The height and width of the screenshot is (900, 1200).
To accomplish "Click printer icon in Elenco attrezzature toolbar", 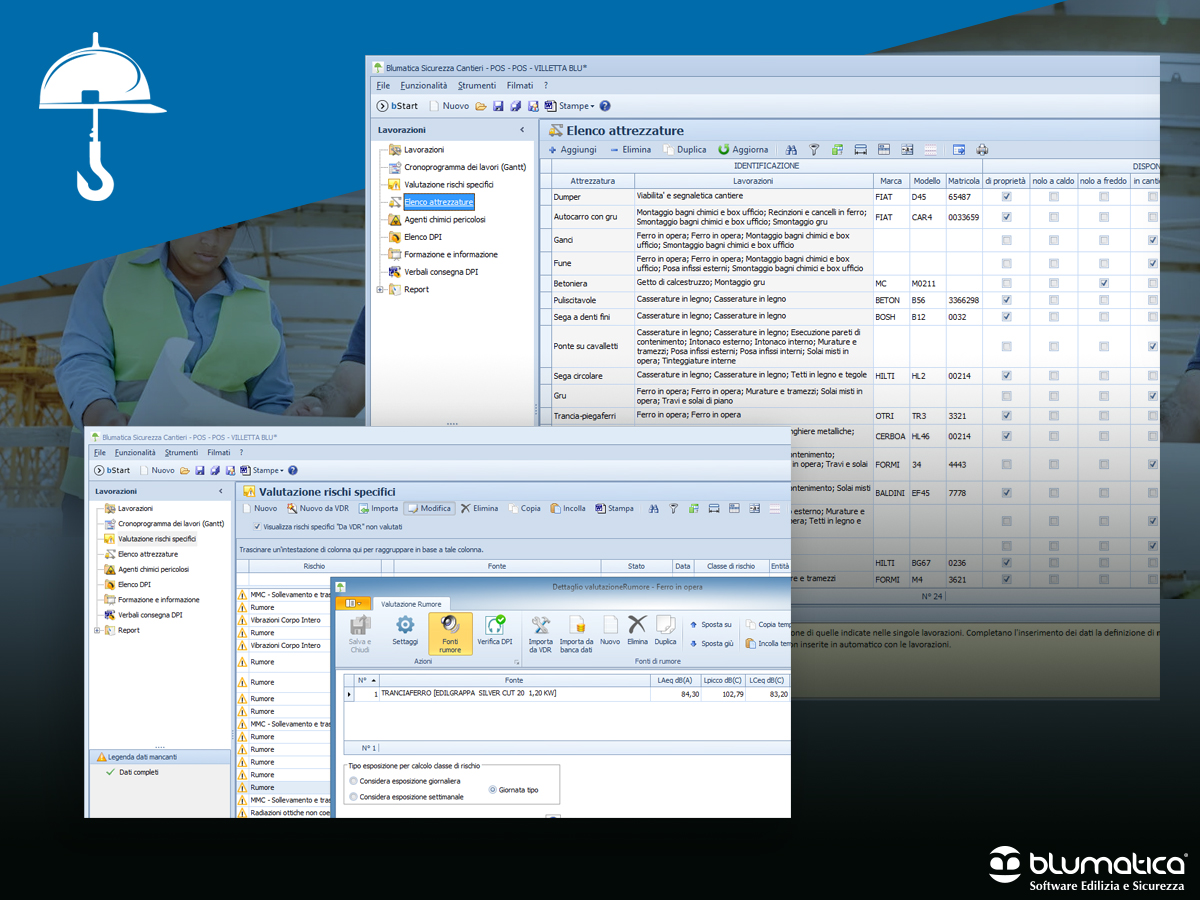I will click(982, 150).
